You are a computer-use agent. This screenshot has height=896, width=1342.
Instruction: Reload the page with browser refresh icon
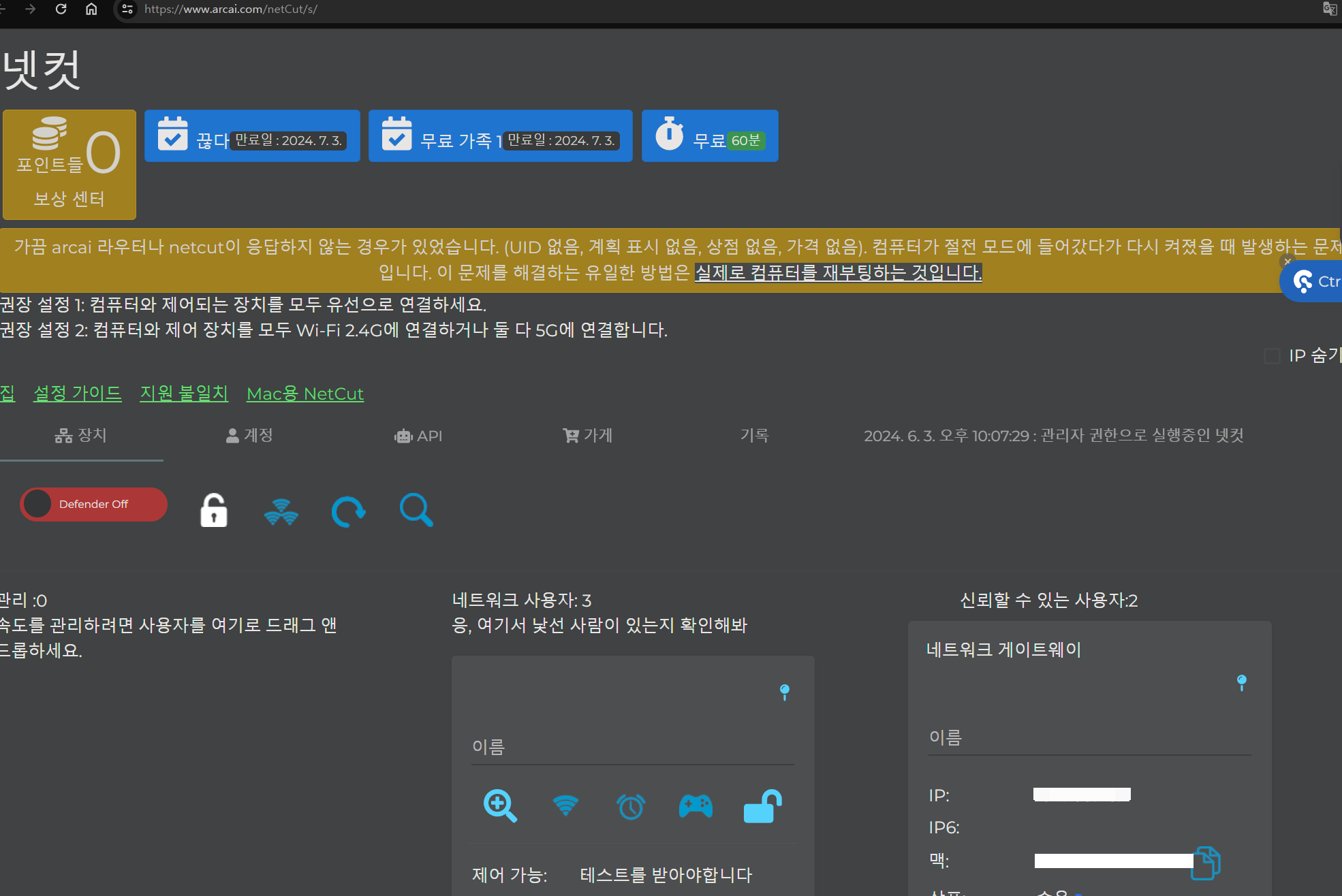61,9
